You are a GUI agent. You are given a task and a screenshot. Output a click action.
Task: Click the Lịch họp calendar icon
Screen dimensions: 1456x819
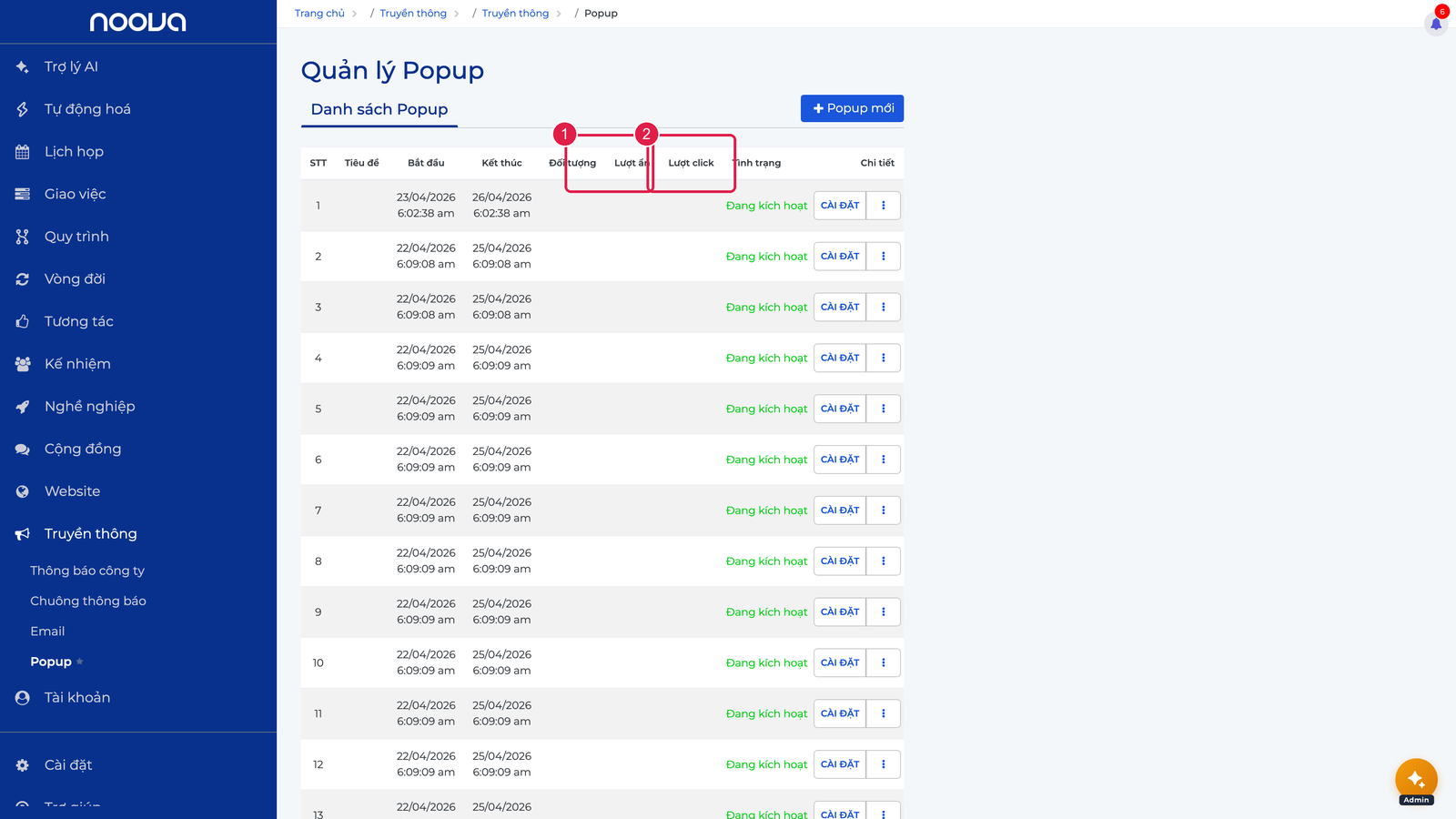[23, 152]
